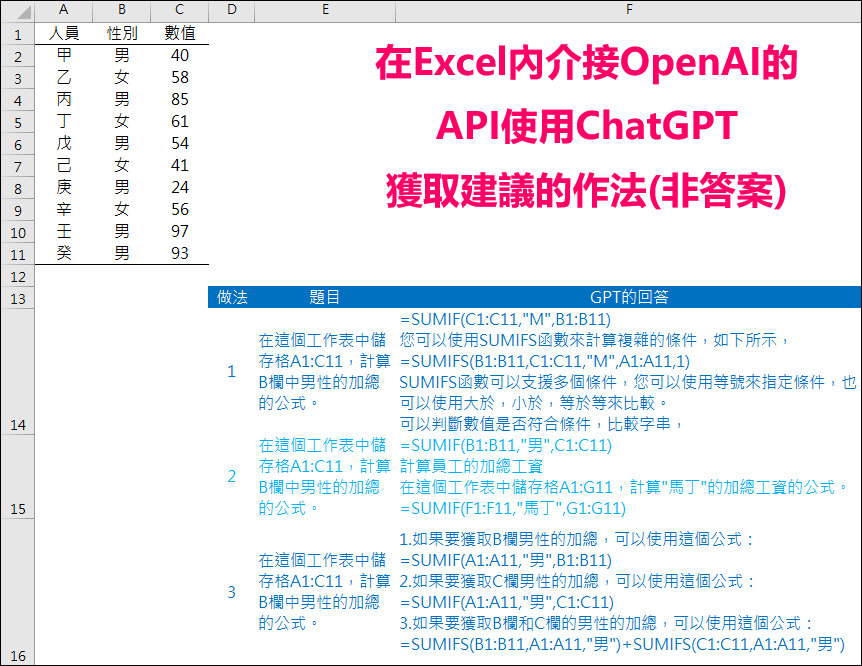Click GPT answer containing =SUMIFS(B1:B11,A1:A11
Screen dimensions: 862x666
[628, 592]
